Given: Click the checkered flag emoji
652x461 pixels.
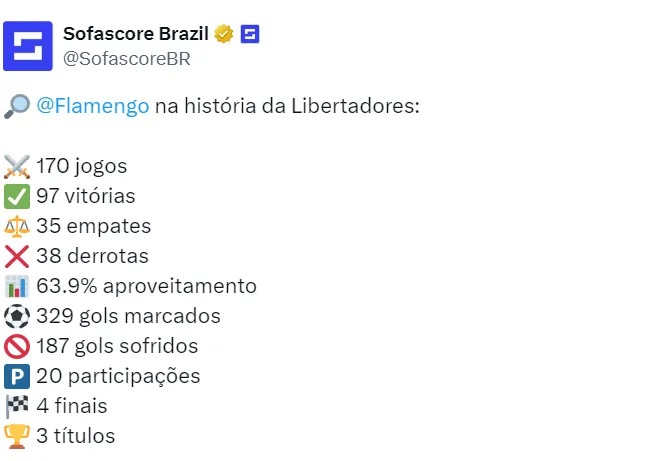Looking at the screenshot, I should [x=17, y=406].
